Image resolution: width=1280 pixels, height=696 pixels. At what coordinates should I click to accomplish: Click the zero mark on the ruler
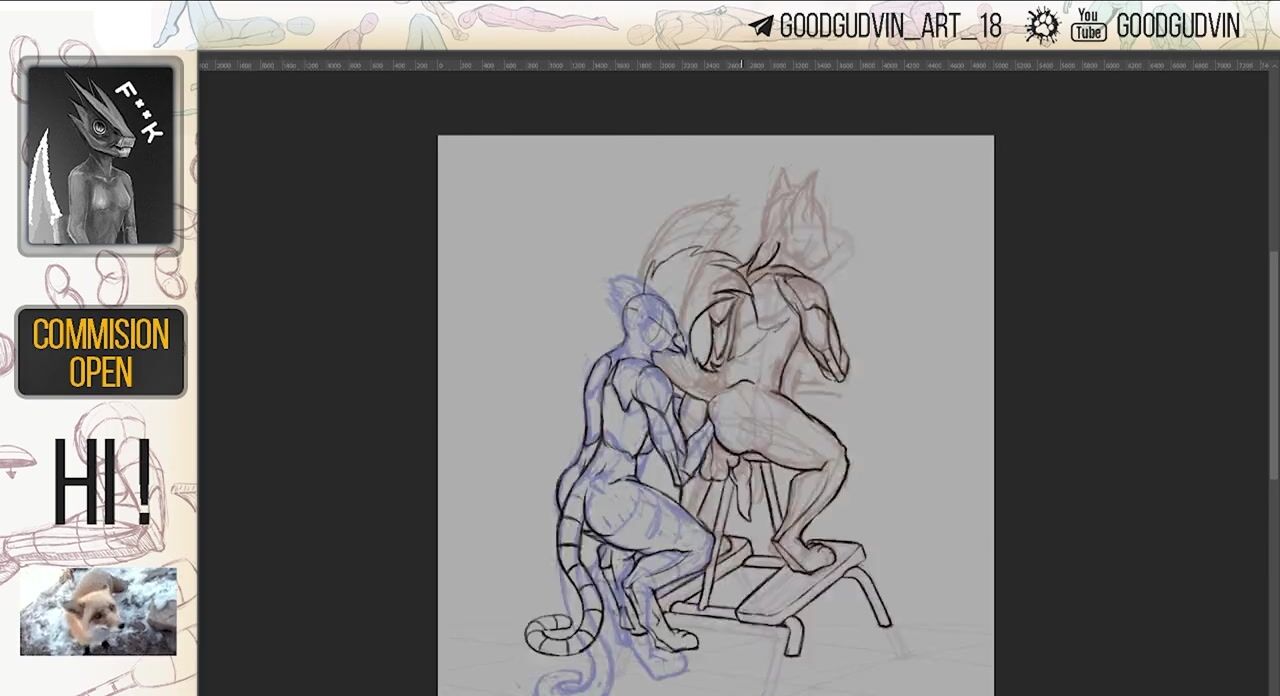[441, 65]
